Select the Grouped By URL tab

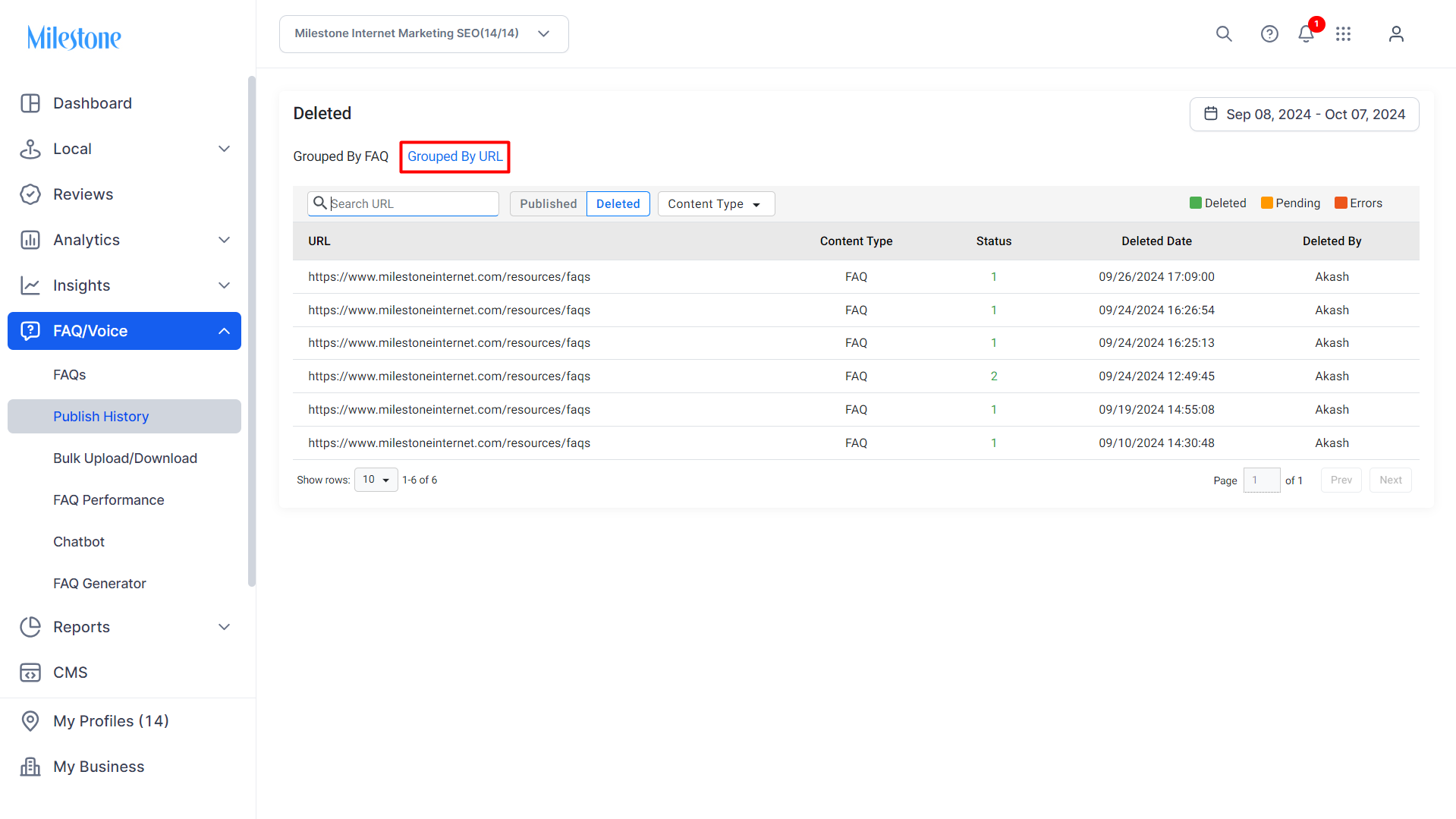[x=454, y=156]
